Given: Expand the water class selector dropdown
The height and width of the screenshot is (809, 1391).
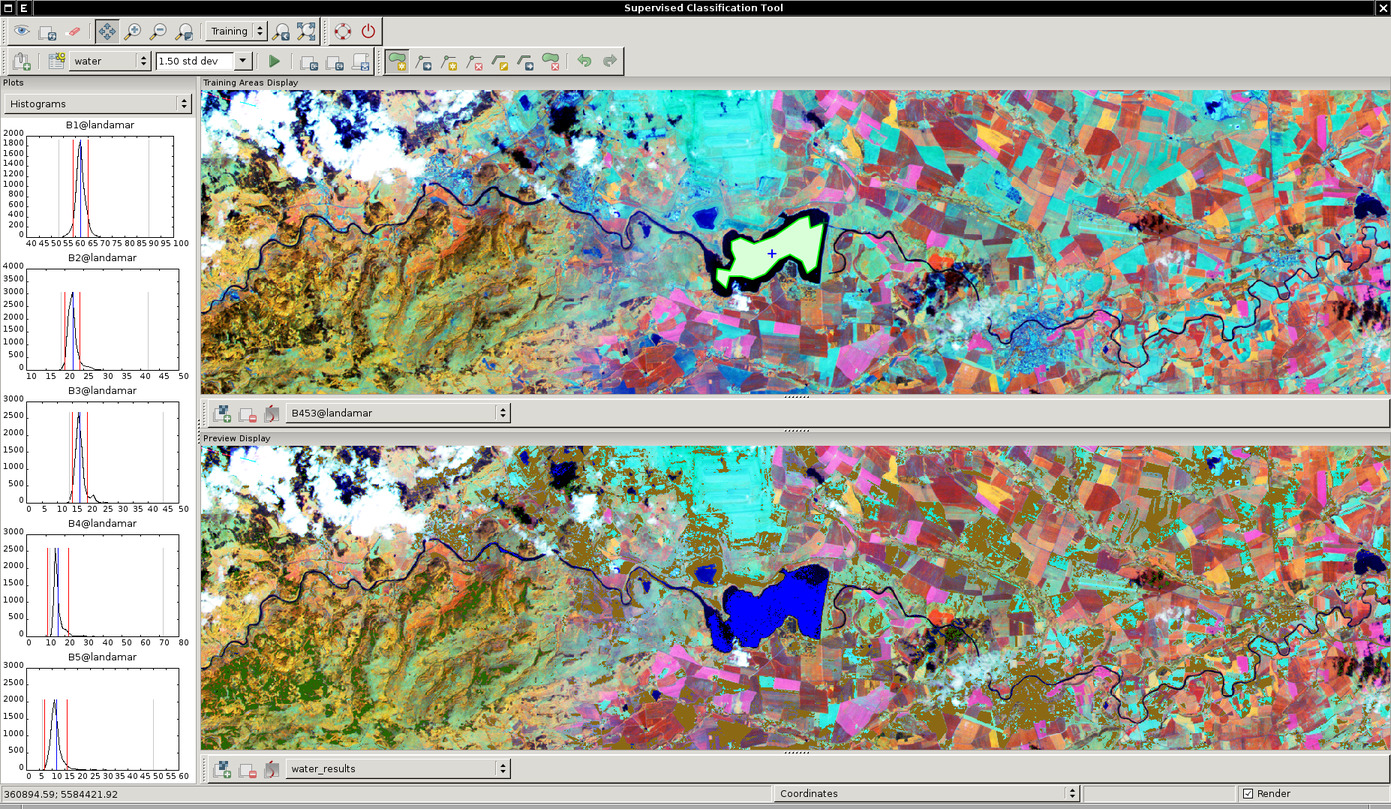Looking at the screenshot, I should [x=144, y=61].
